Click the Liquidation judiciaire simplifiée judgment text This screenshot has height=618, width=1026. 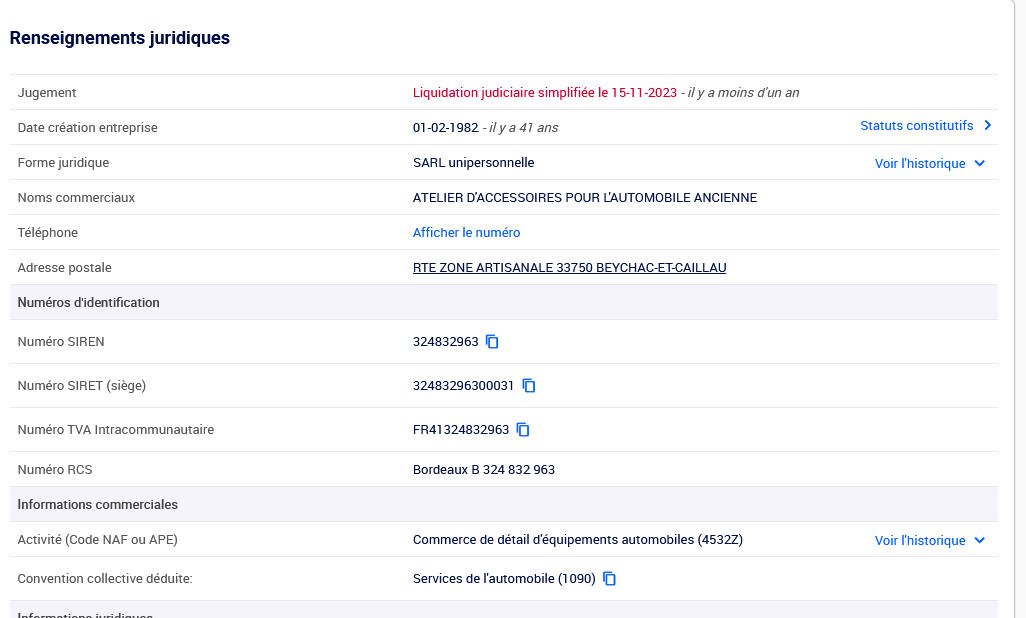(x=545, y=93)
